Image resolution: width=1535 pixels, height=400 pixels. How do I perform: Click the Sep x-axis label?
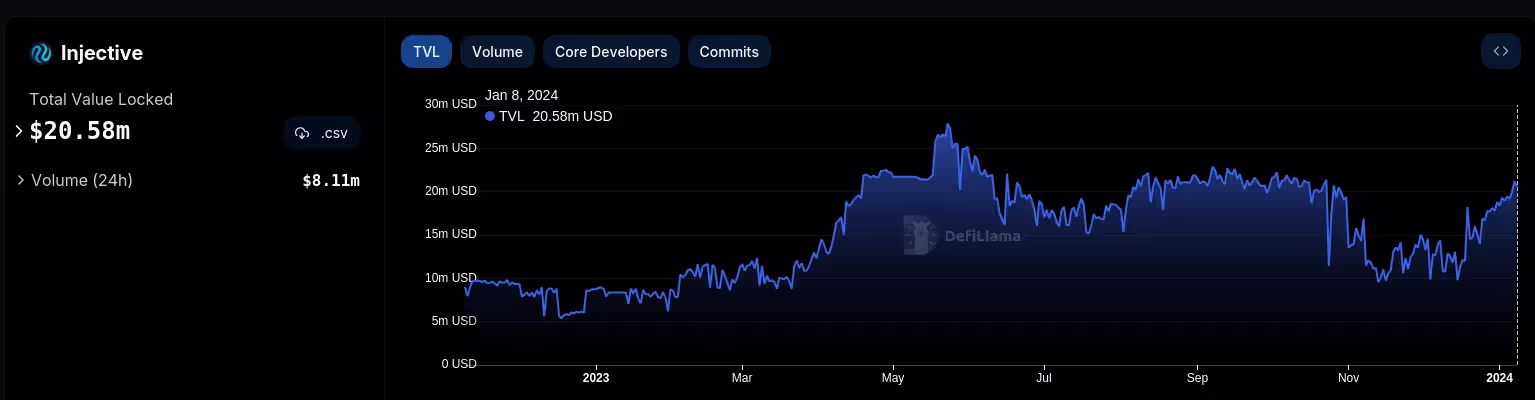point(1198,378)
